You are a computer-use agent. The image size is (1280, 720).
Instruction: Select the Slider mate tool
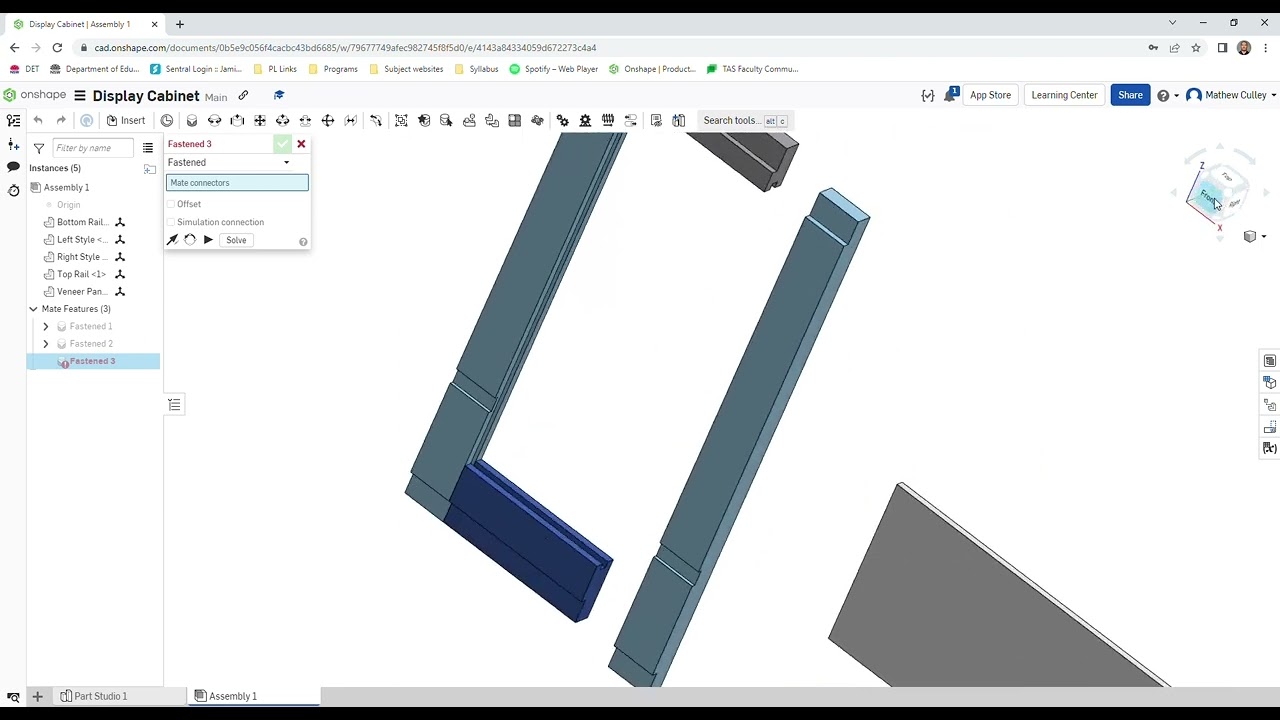(237, 120)
